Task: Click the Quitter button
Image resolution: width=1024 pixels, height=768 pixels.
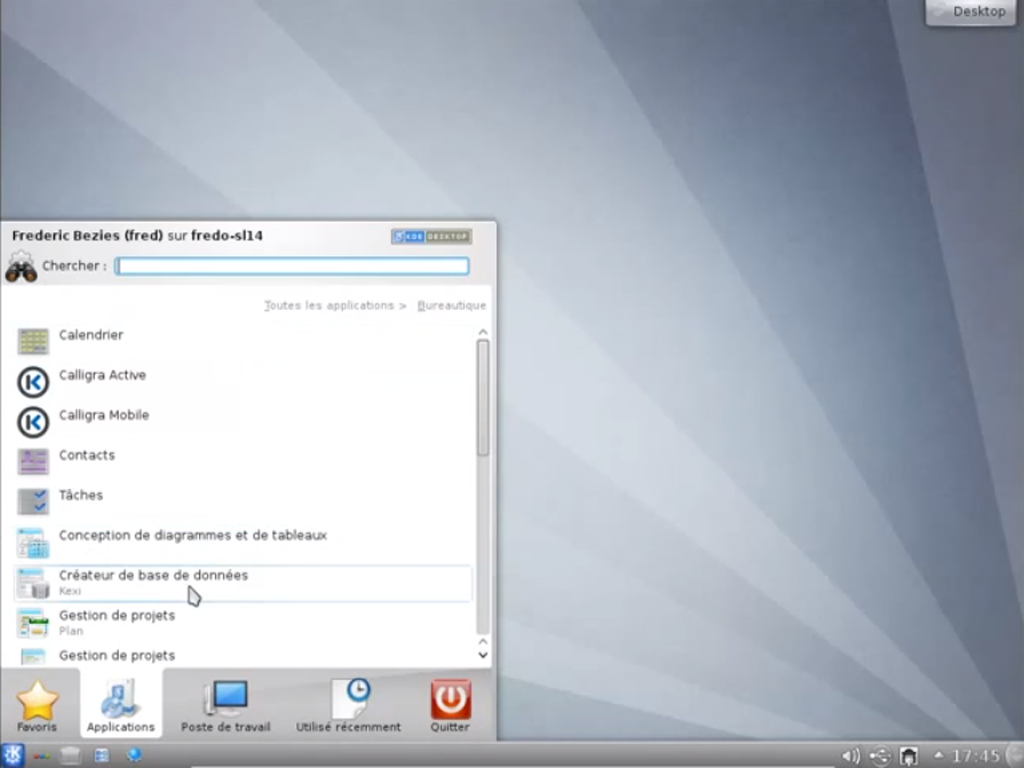Action: 449,703
